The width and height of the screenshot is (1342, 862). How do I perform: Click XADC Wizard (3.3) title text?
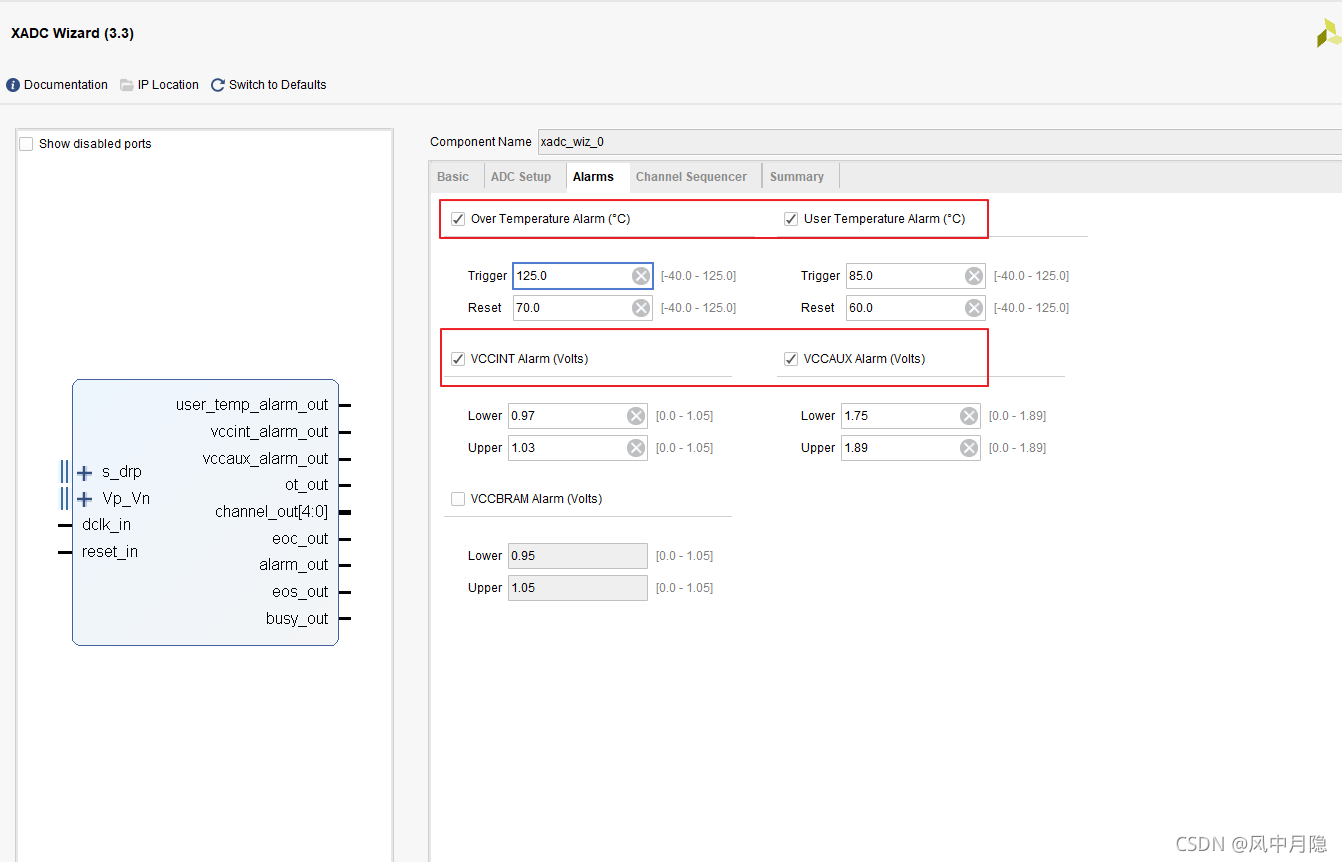tap(72, 33)
